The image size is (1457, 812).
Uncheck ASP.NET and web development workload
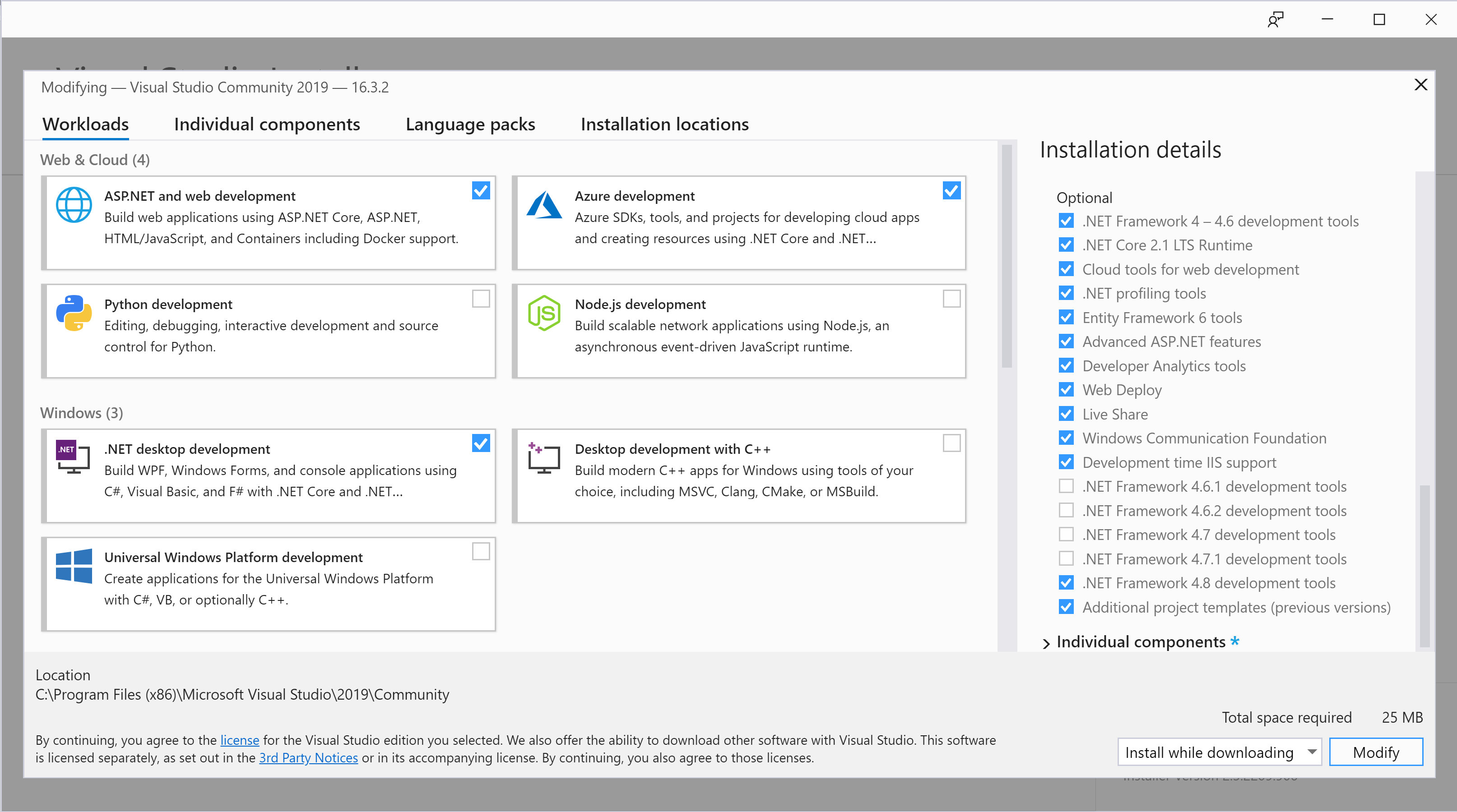pyautogui.click(x=481, y=190)
